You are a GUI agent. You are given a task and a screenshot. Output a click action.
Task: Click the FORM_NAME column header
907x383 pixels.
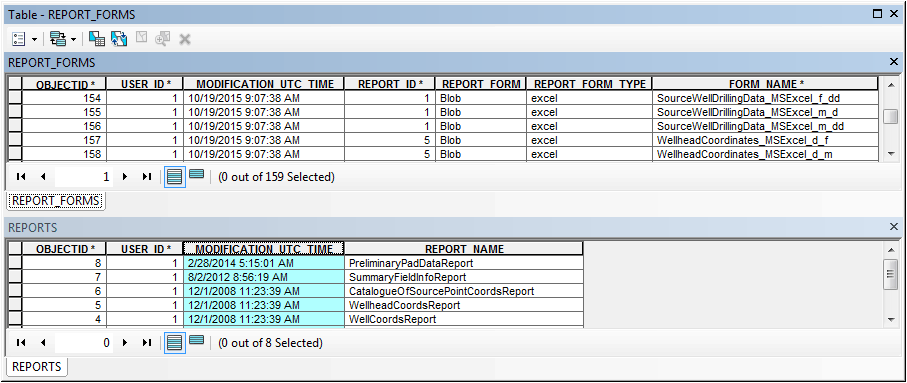tap(766, 84)
